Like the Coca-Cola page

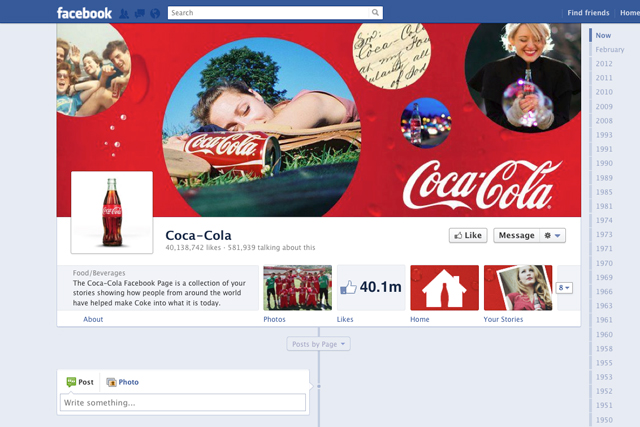click(x=468, y=236)
